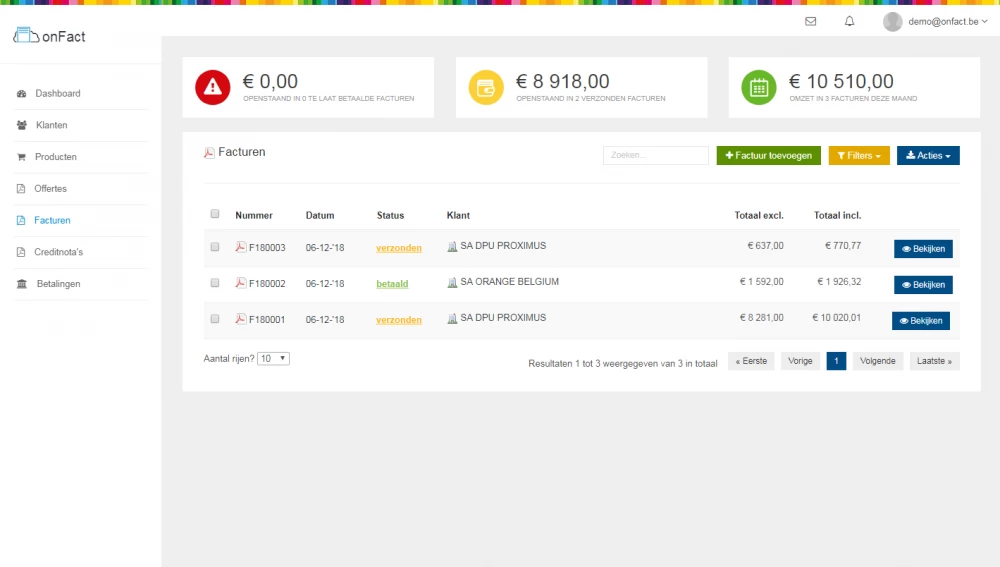Go to Klanten in the sidebar
The width and height of the screenshot is (1000, 567).
[51, 125]
